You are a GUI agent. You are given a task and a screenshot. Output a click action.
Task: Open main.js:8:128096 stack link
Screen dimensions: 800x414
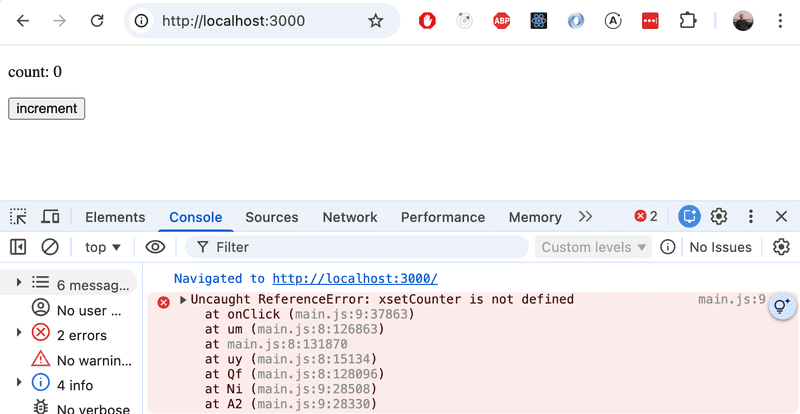click(317, 374)
